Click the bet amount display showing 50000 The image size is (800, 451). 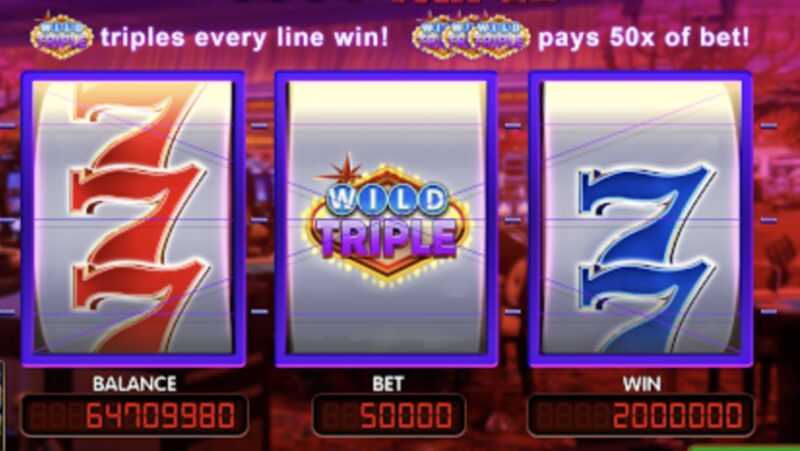(388, 415)
